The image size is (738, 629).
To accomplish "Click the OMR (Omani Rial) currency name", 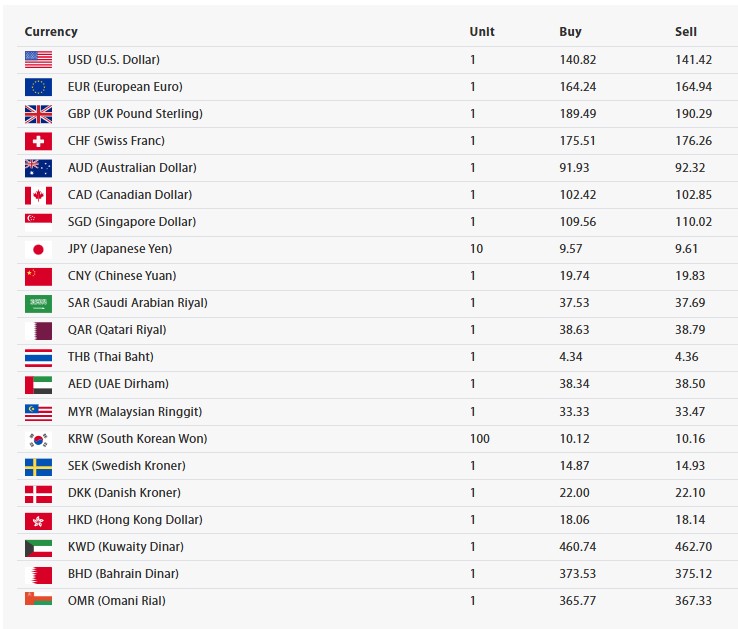I will (117, 601).
